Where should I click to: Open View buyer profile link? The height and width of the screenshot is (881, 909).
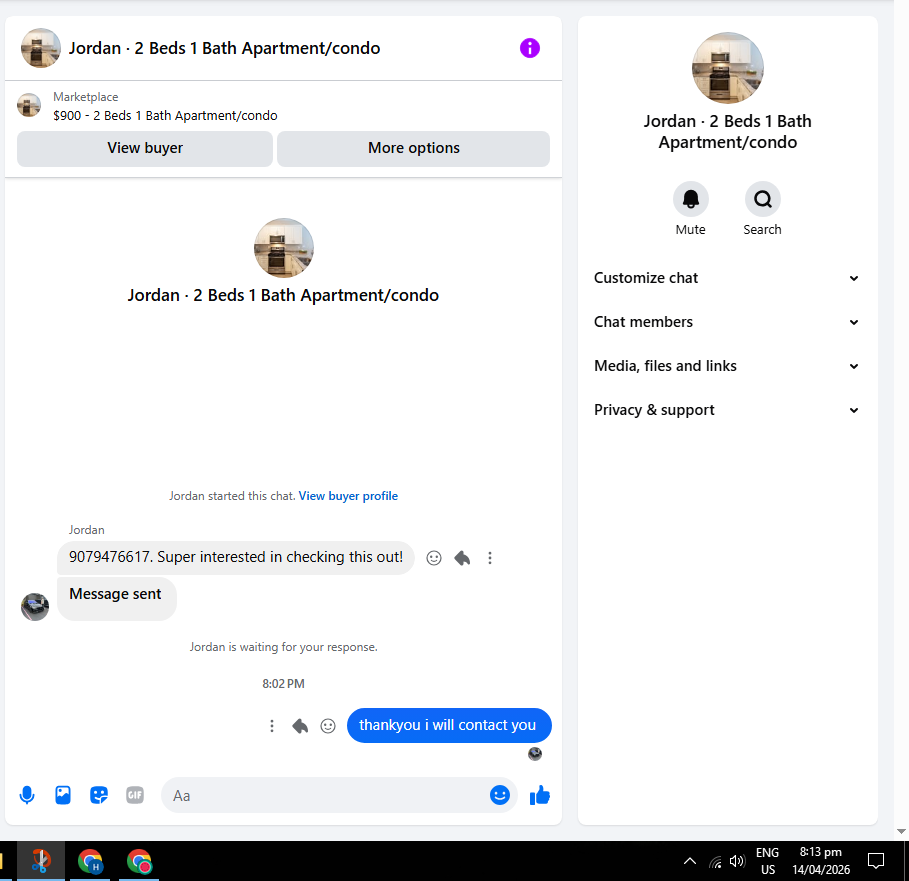point(348,496)
